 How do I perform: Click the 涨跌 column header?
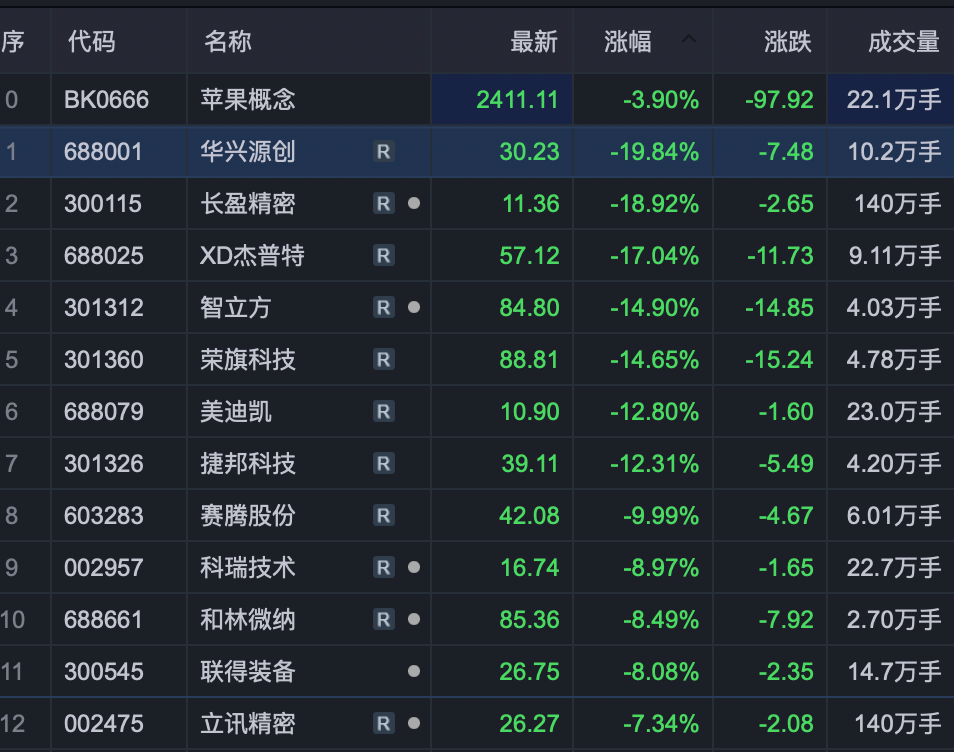pyautogui.click(x=787, y=42)
